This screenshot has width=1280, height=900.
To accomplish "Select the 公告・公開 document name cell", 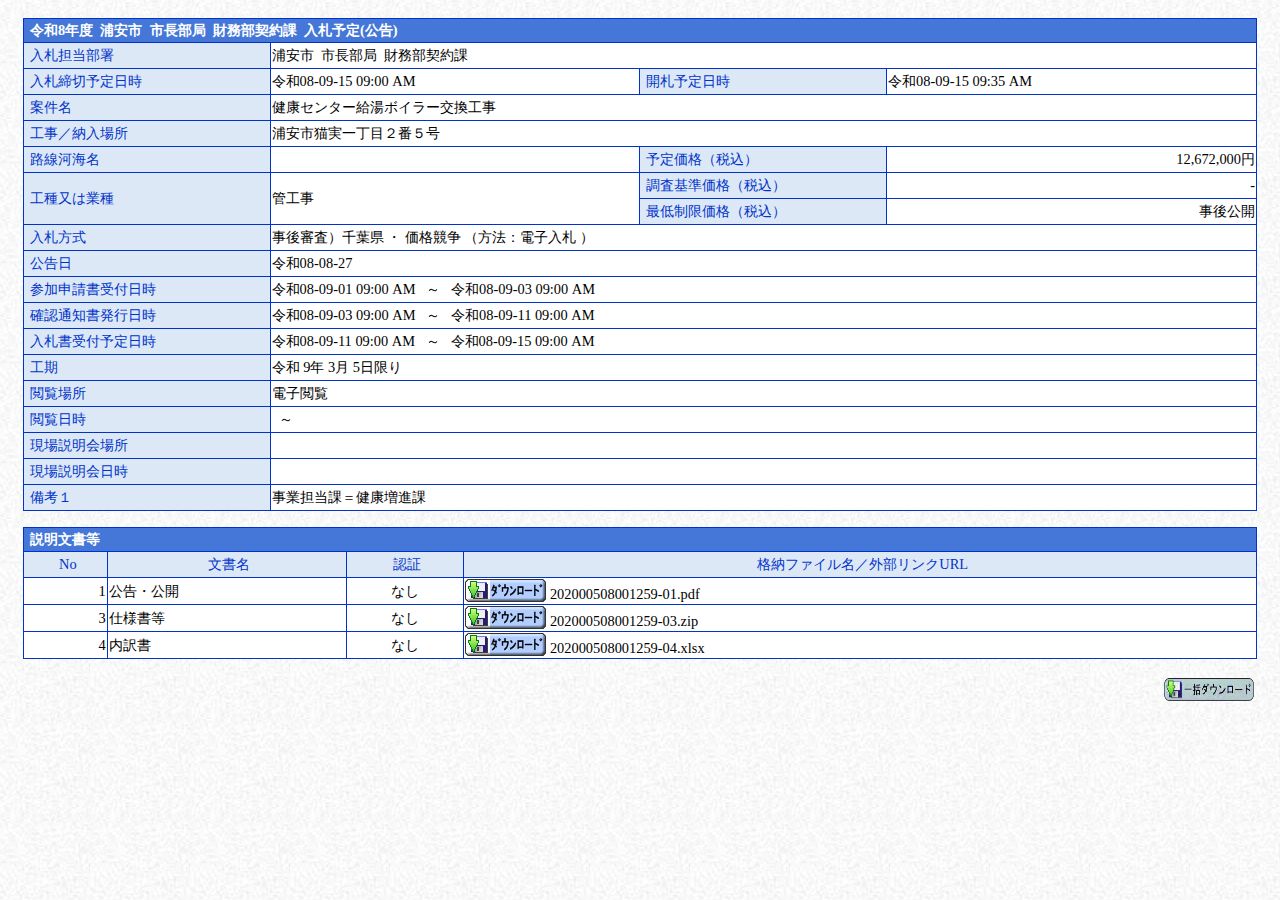I will click(227, 591).
